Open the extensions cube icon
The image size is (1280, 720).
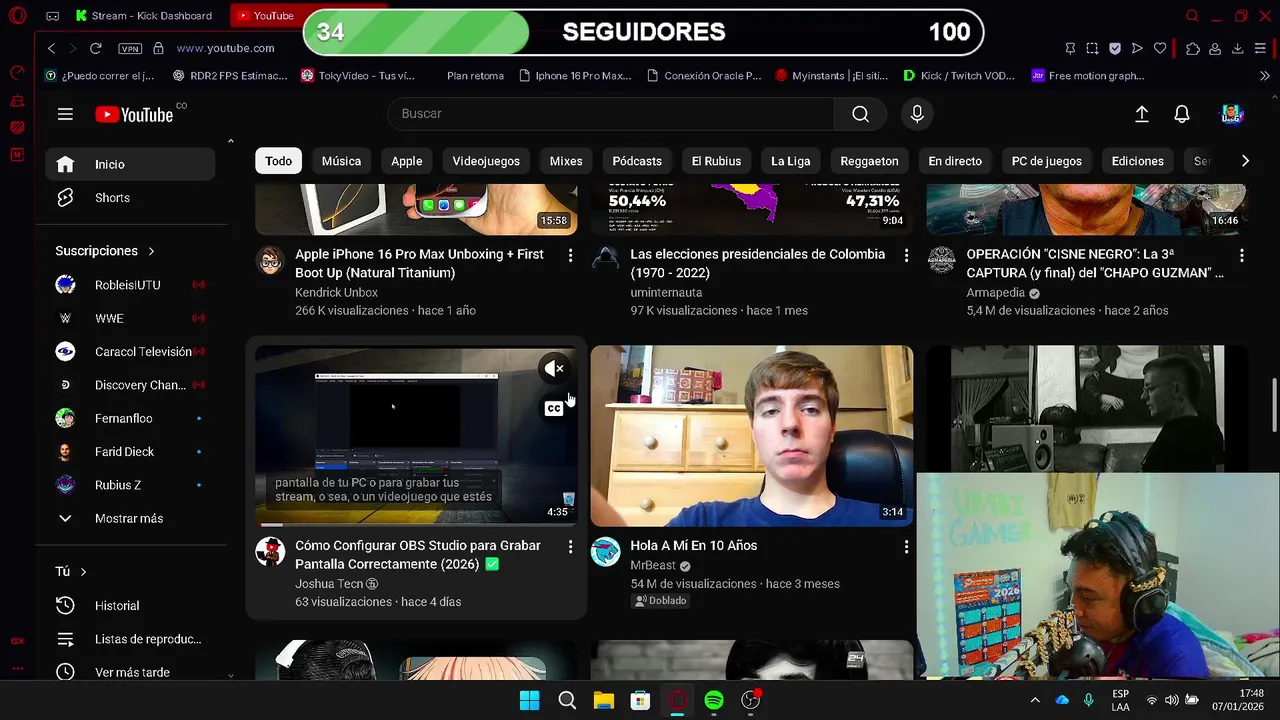point(1193,48)
